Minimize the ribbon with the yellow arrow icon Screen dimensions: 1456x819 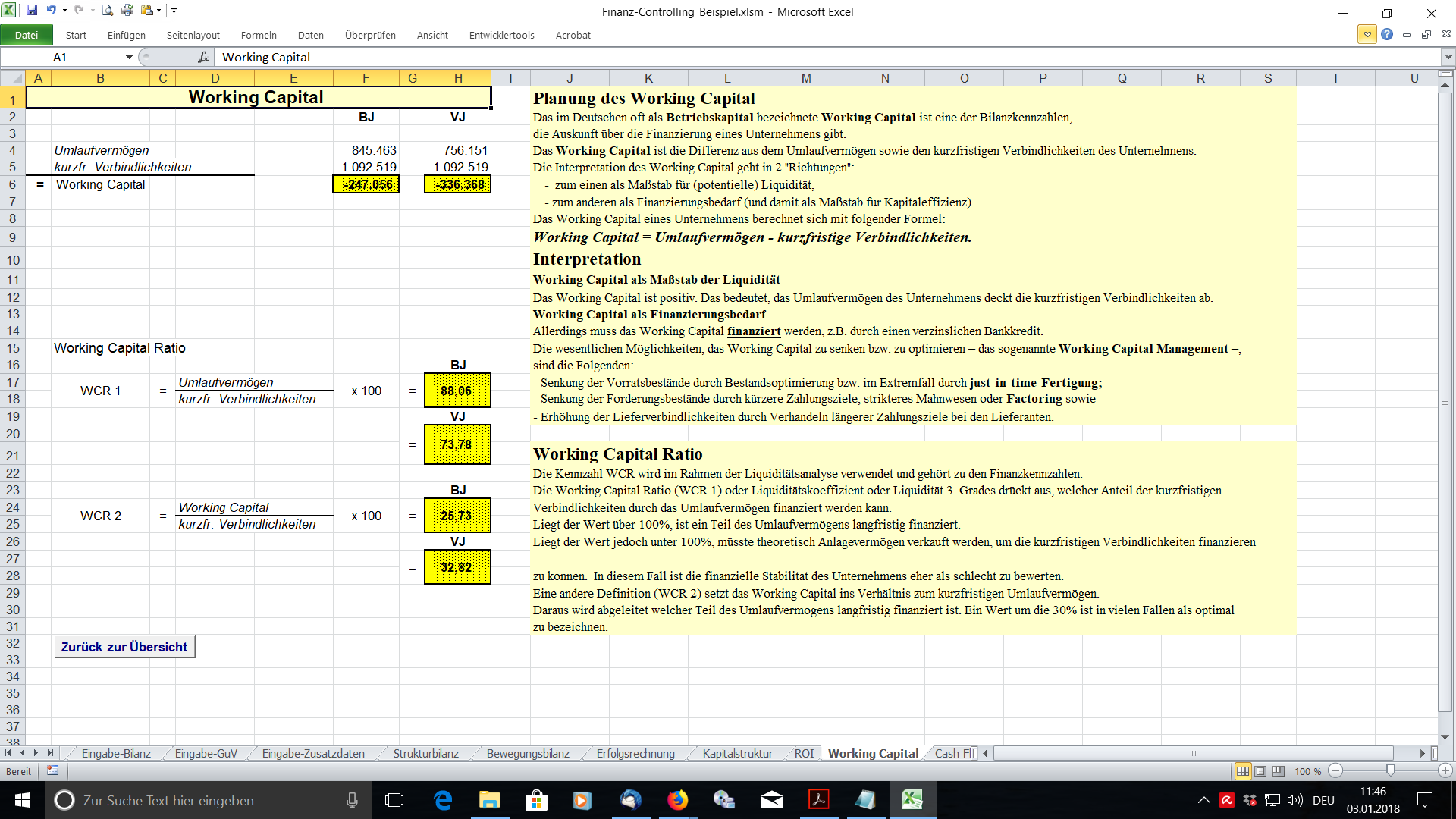click(x=1367, y=34)
